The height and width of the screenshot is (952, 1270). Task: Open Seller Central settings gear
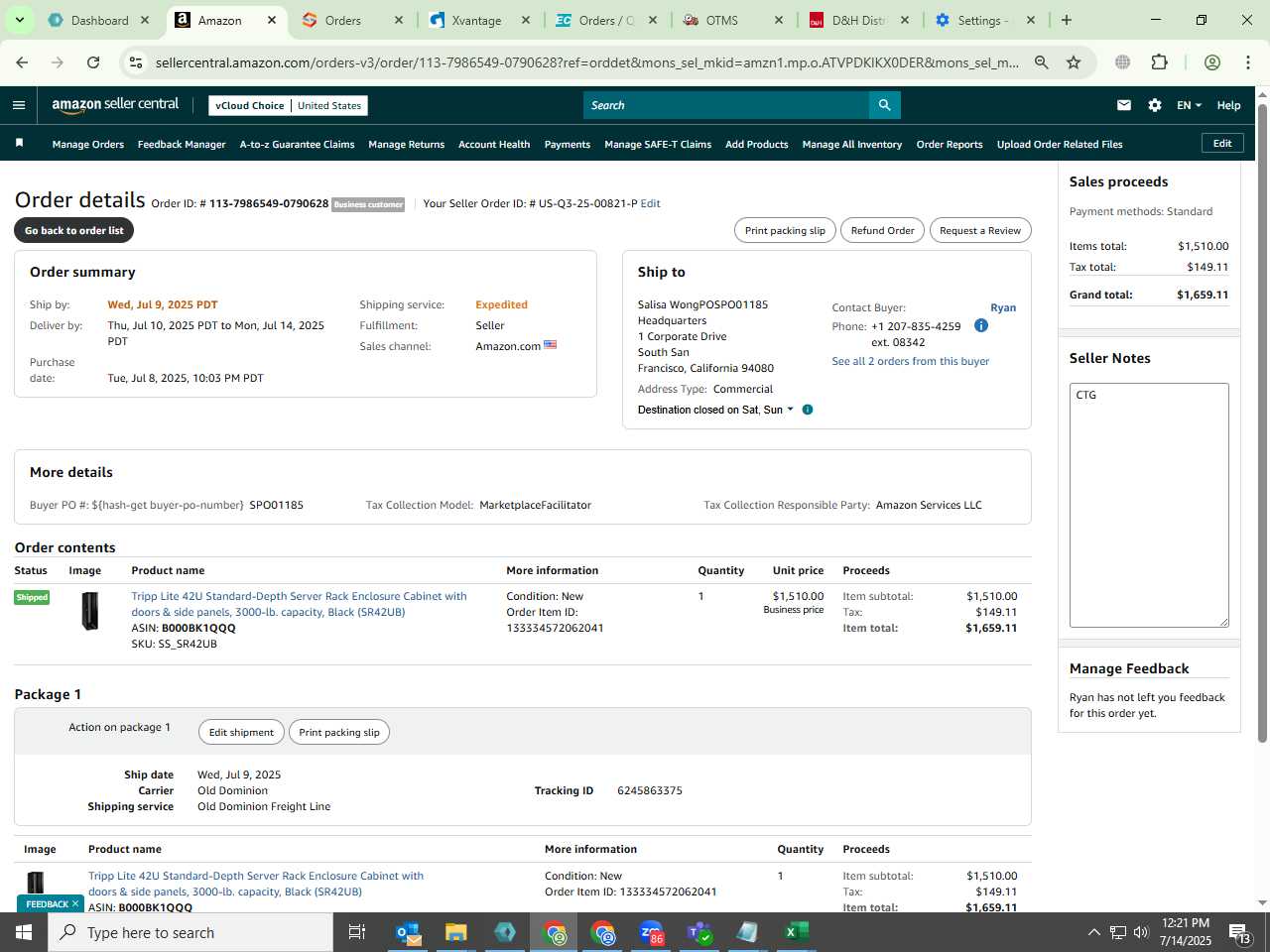1155,105
